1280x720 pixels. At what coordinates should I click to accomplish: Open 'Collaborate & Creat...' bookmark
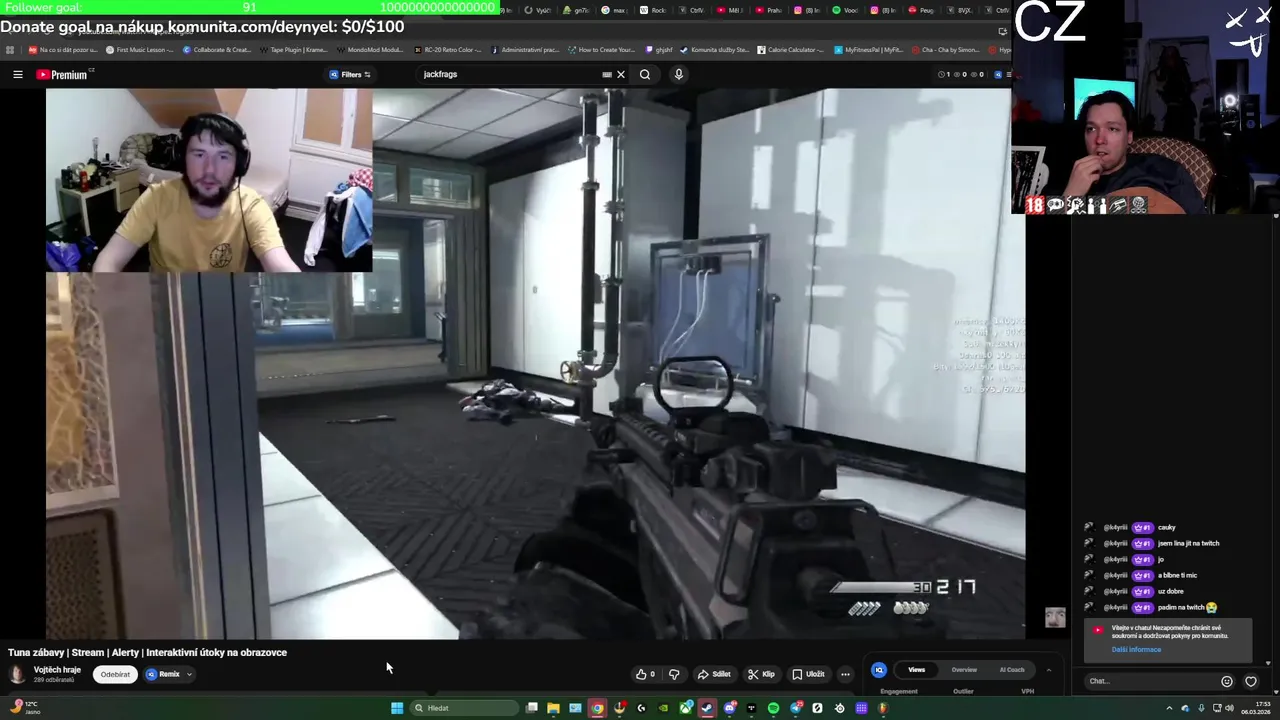coord(217,49)
